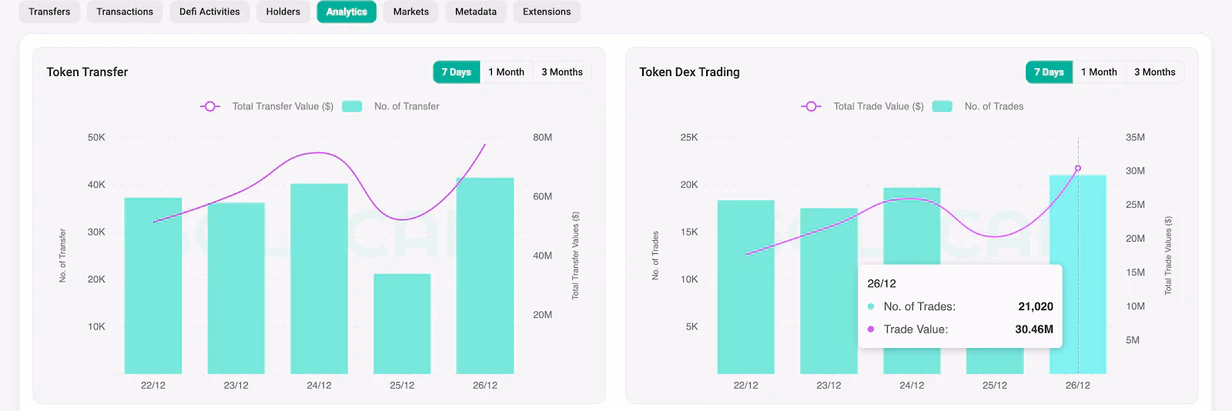Toggle Total Transfer Value legend marker
This screenshot has width=1232, height=411.
210,106
